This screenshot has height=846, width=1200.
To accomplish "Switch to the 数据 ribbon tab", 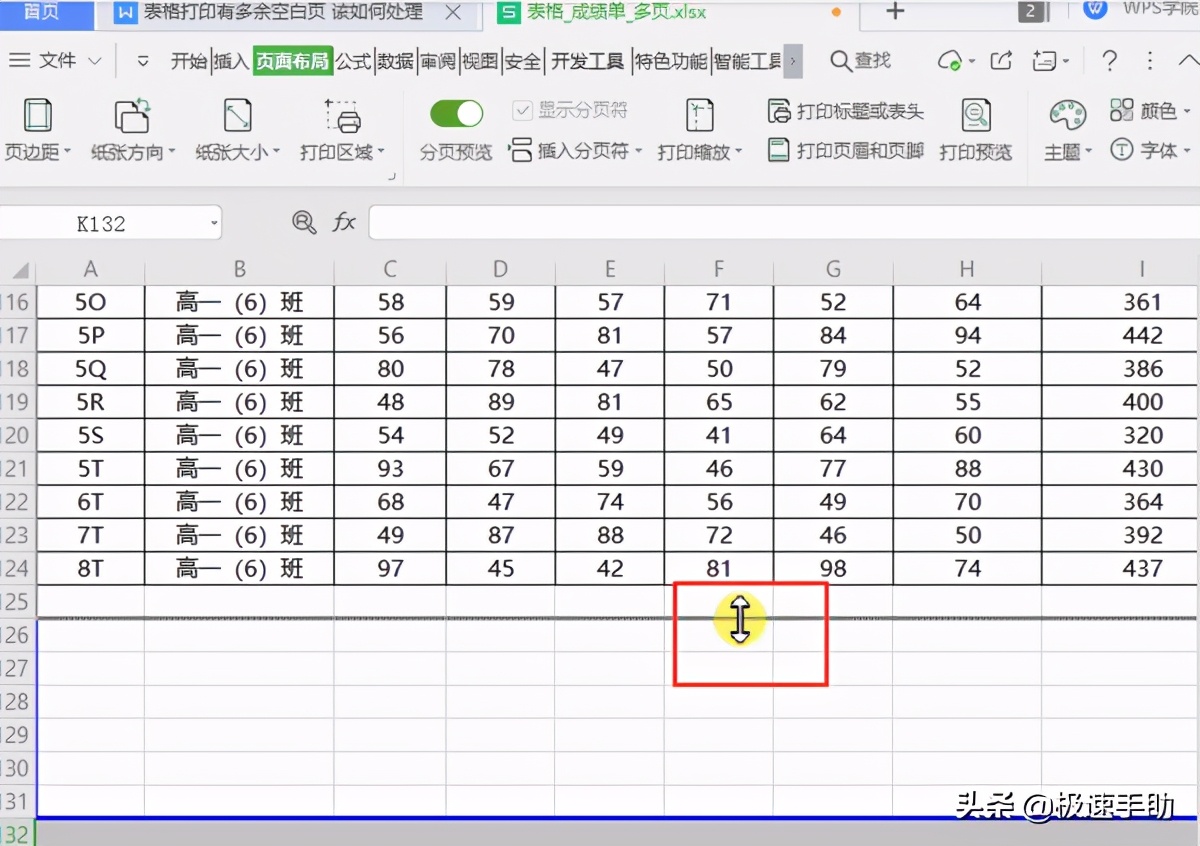I will point(394,60).
